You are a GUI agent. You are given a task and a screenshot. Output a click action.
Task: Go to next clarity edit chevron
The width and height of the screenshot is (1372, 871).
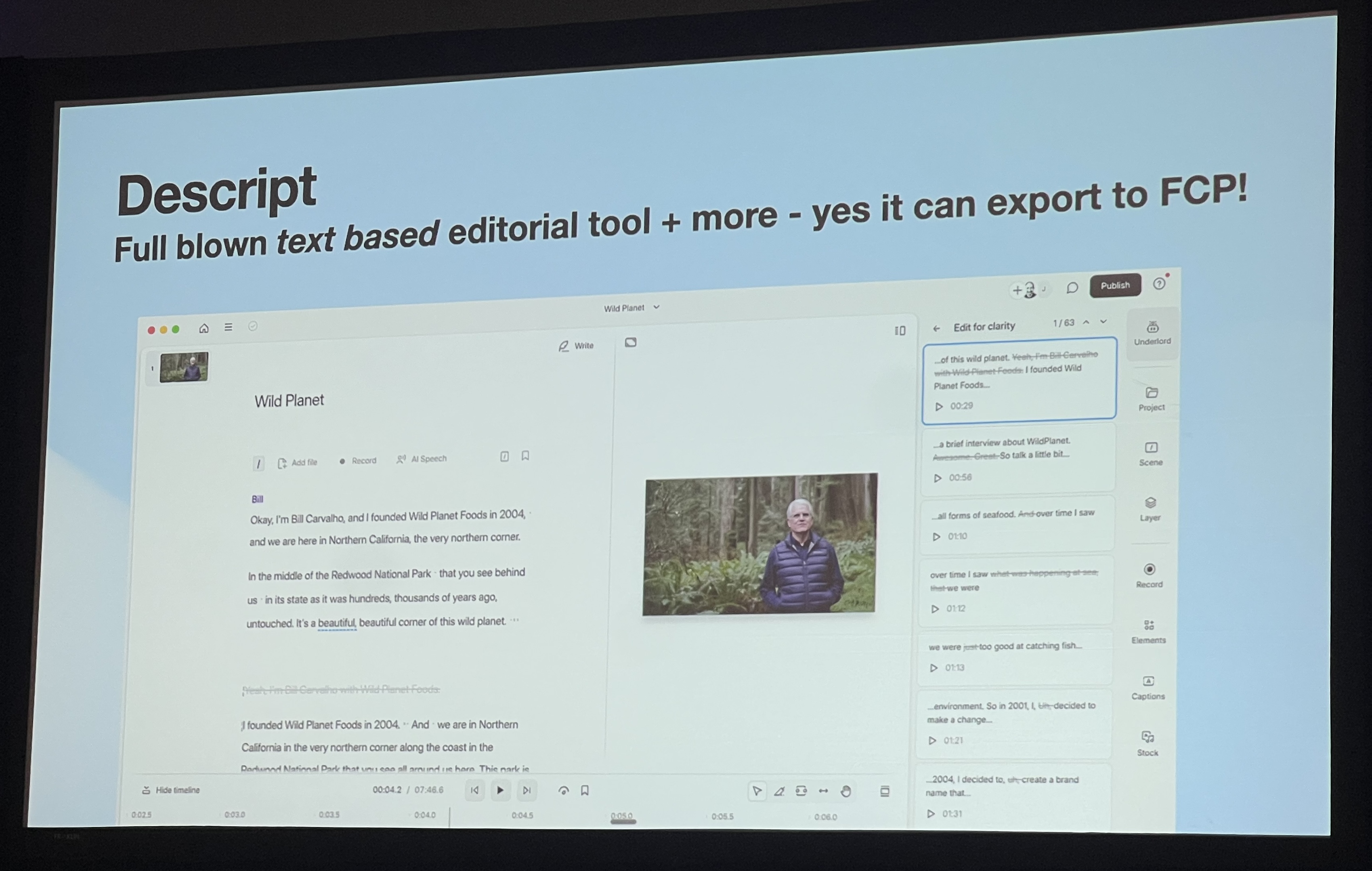click(x=1103, y=322)
